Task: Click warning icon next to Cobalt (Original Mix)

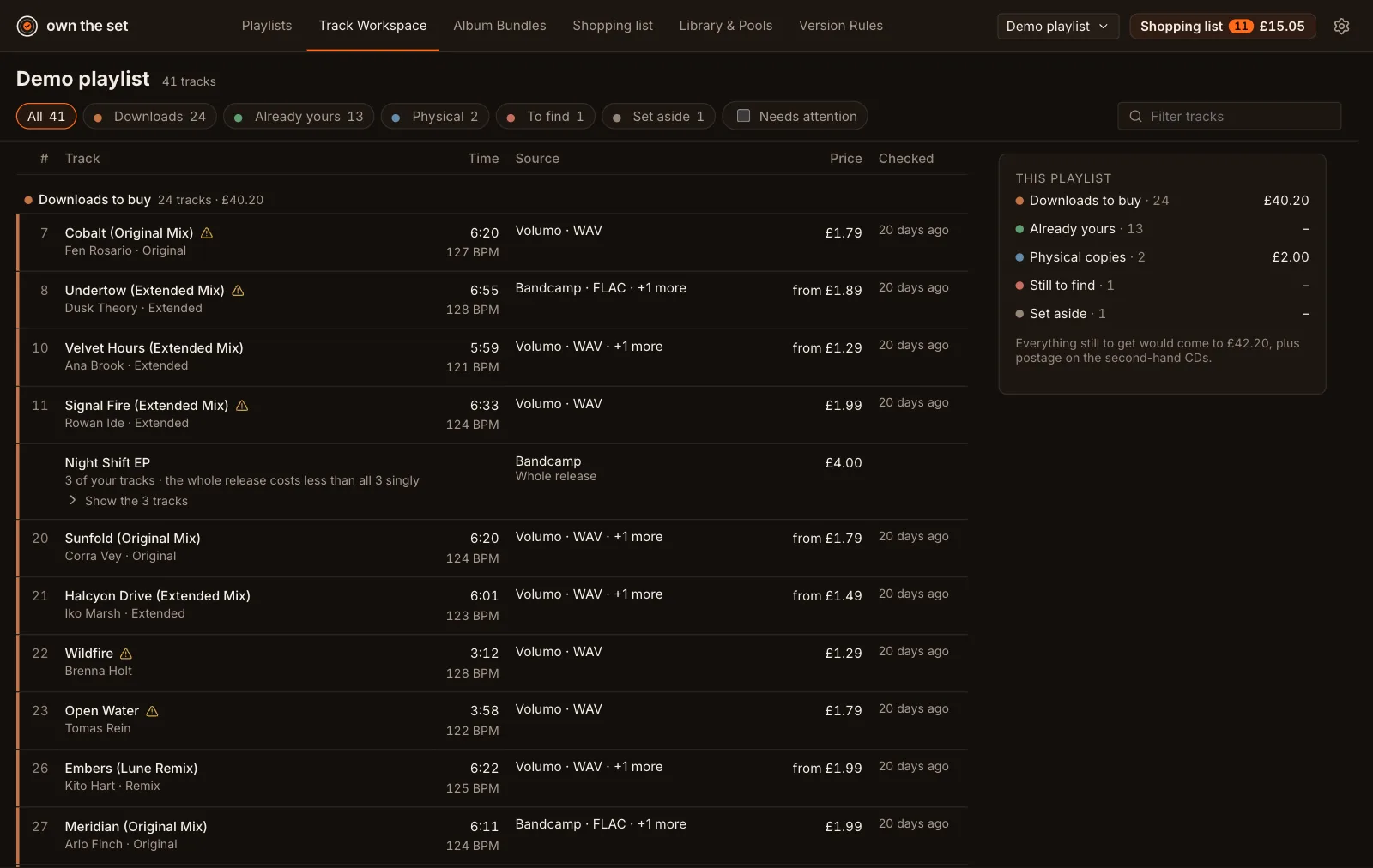Action: [207, 232]
